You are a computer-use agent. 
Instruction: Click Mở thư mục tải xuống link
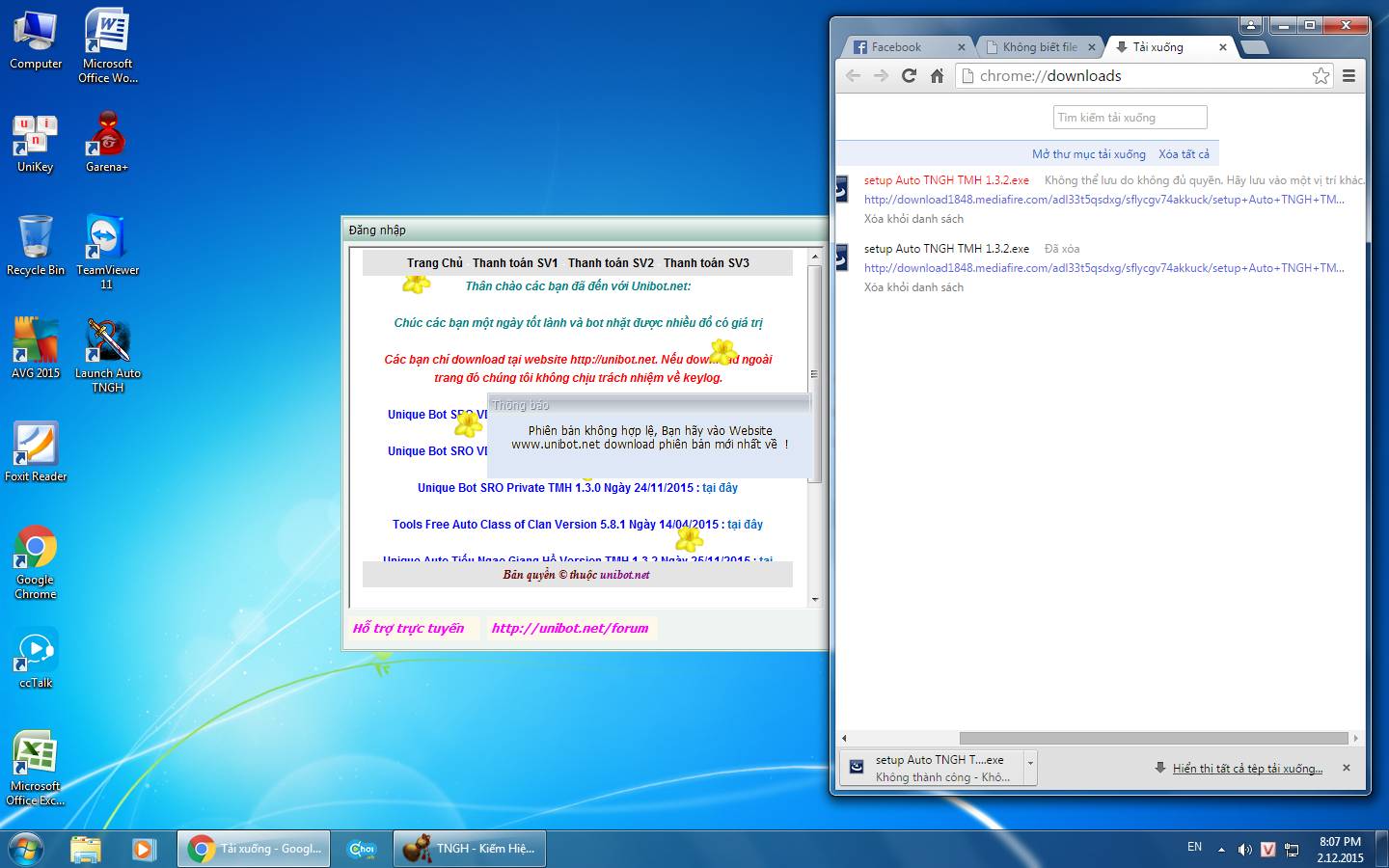tap(1089, 154)
